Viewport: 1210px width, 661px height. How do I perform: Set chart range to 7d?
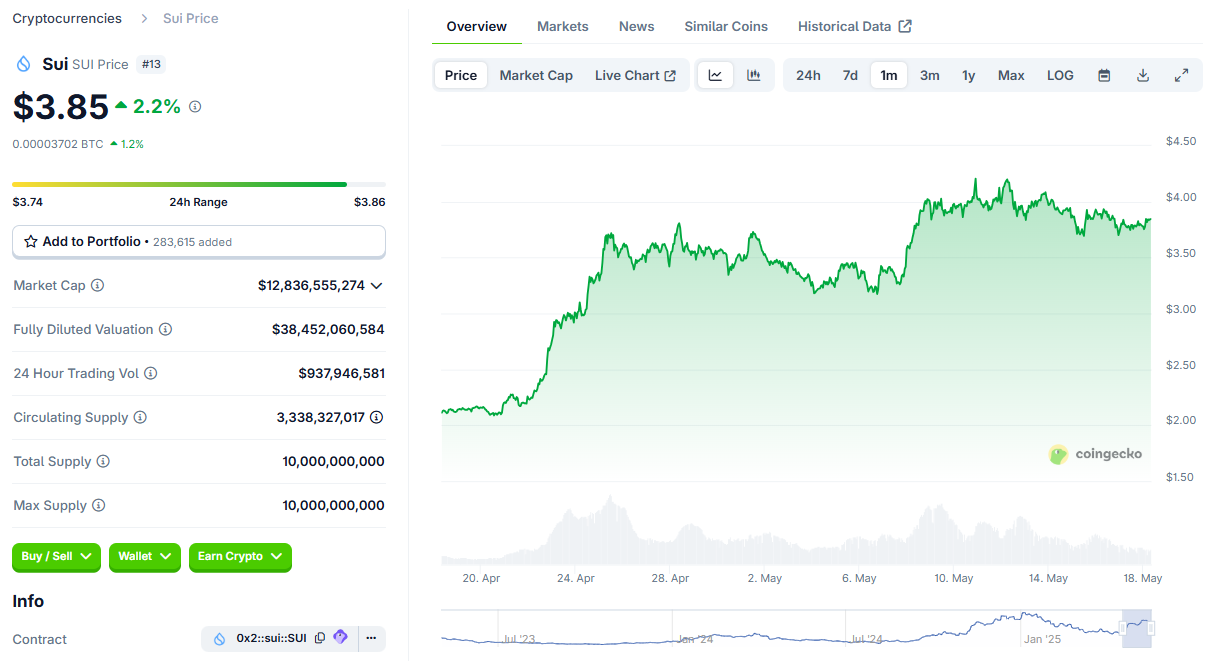pyautogui.click(x=850, y=75)
